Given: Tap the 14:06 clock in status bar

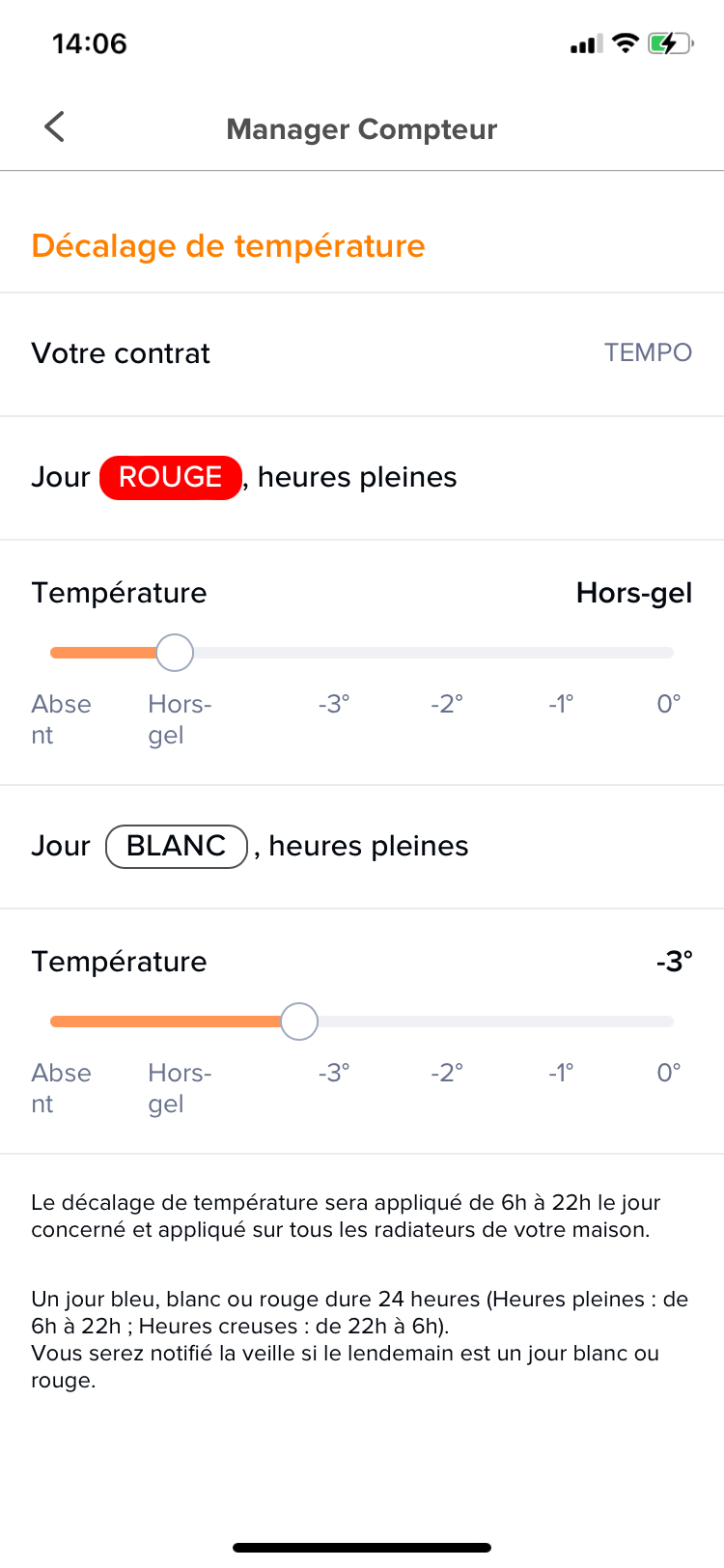Looking at the screenshot, I should pos(90,43).
